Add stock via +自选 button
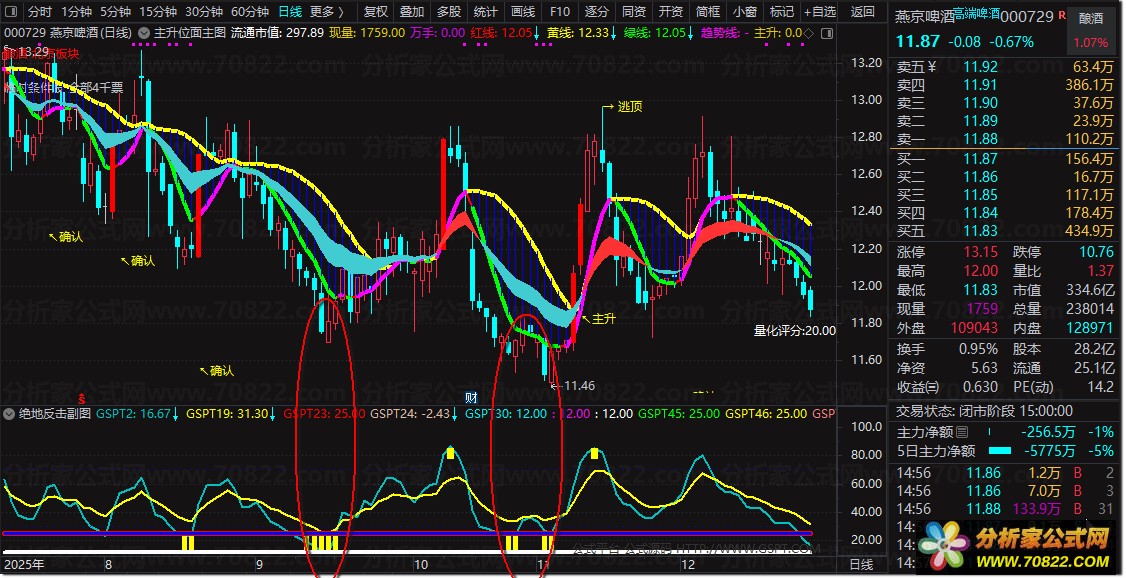 click(x=819, y=11)
